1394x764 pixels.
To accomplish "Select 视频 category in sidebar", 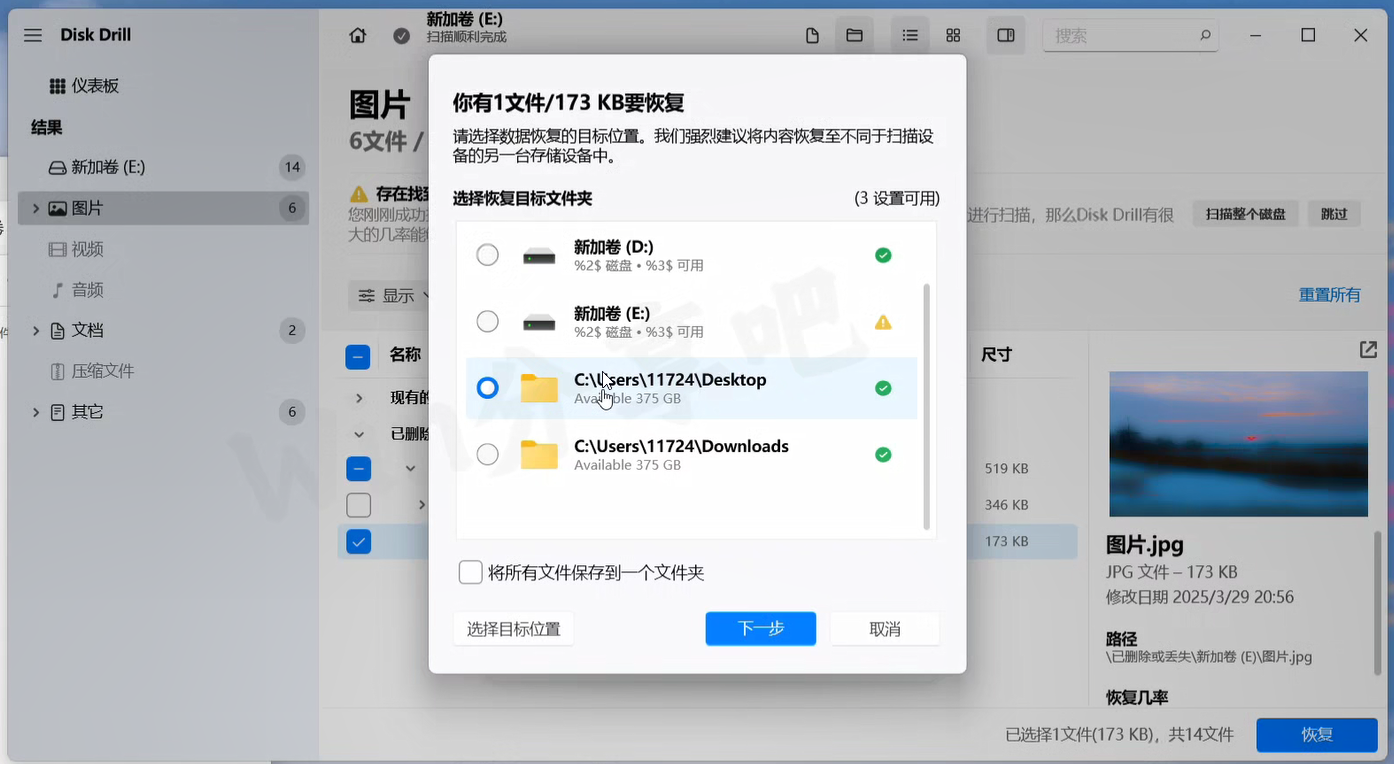I will pyautogui.click(x=163, y=249).
